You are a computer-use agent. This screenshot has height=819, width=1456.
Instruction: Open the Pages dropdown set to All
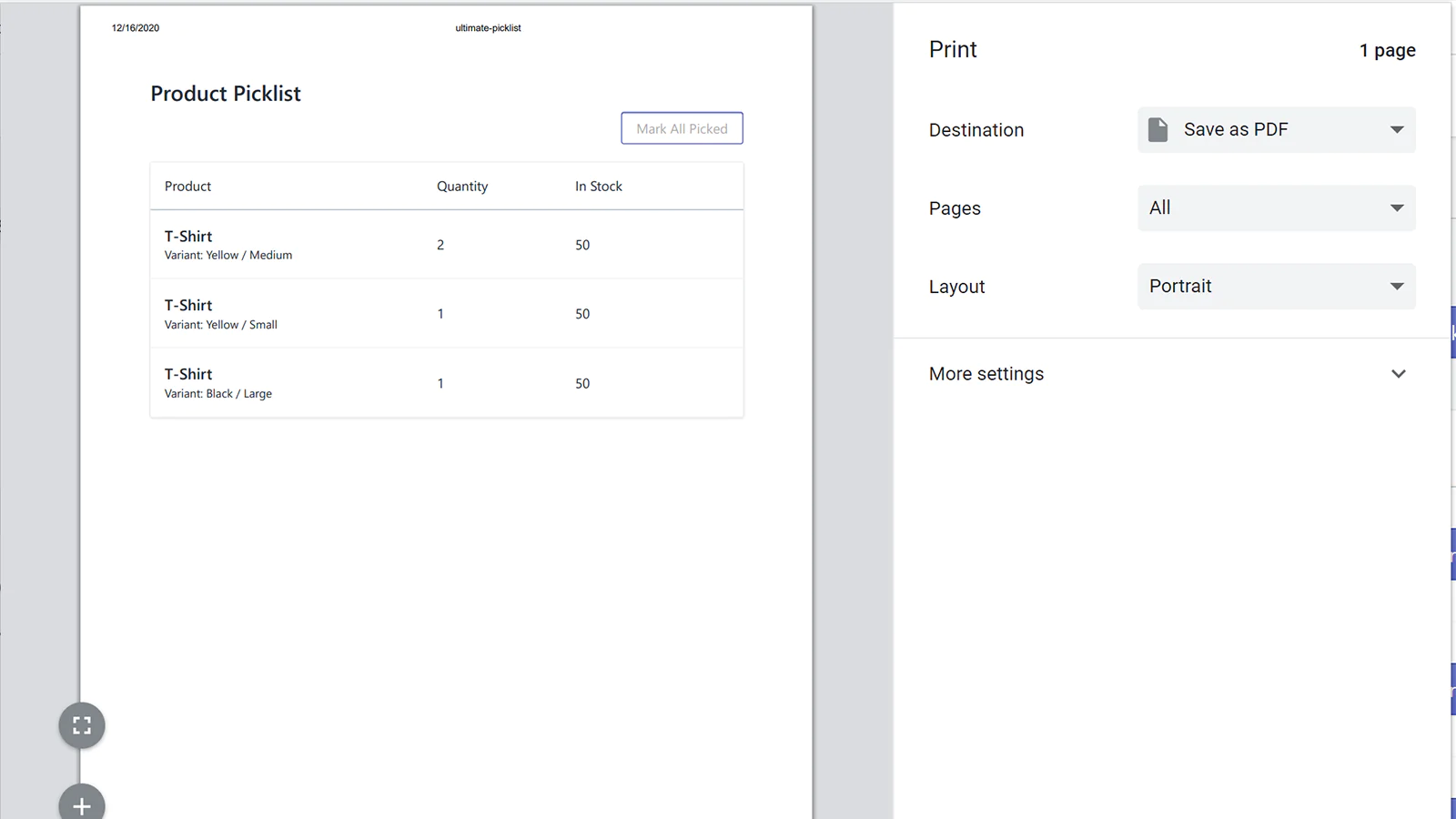(1276, 208)
